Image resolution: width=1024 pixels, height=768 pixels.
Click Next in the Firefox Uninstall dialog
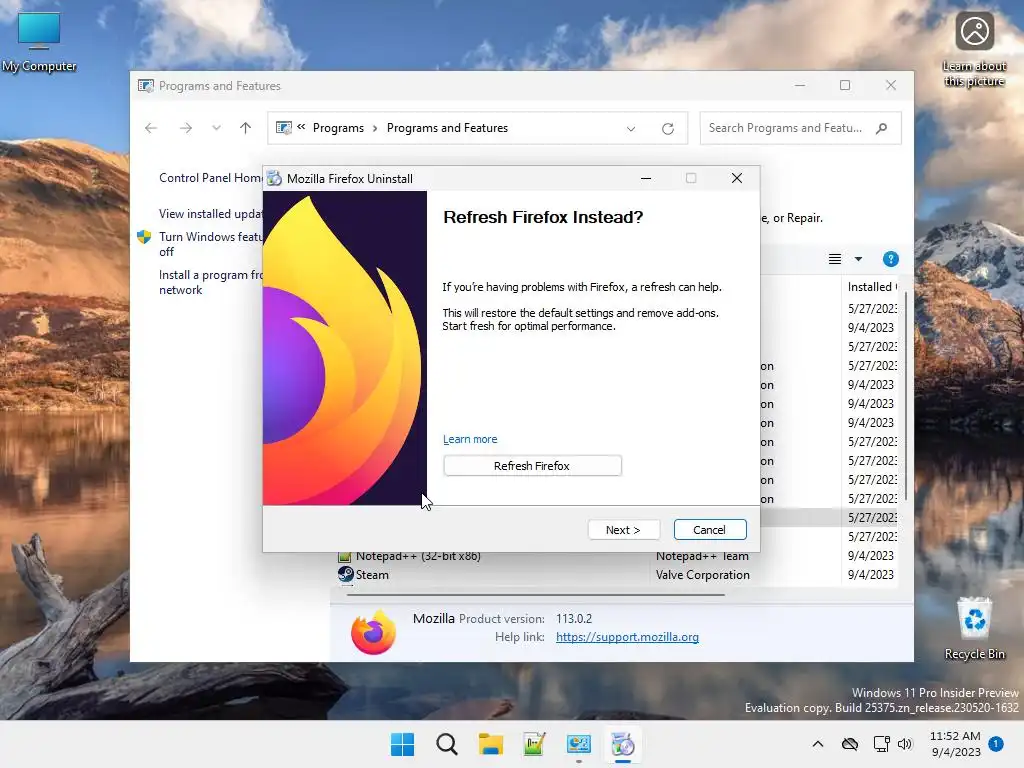[623, 530]
